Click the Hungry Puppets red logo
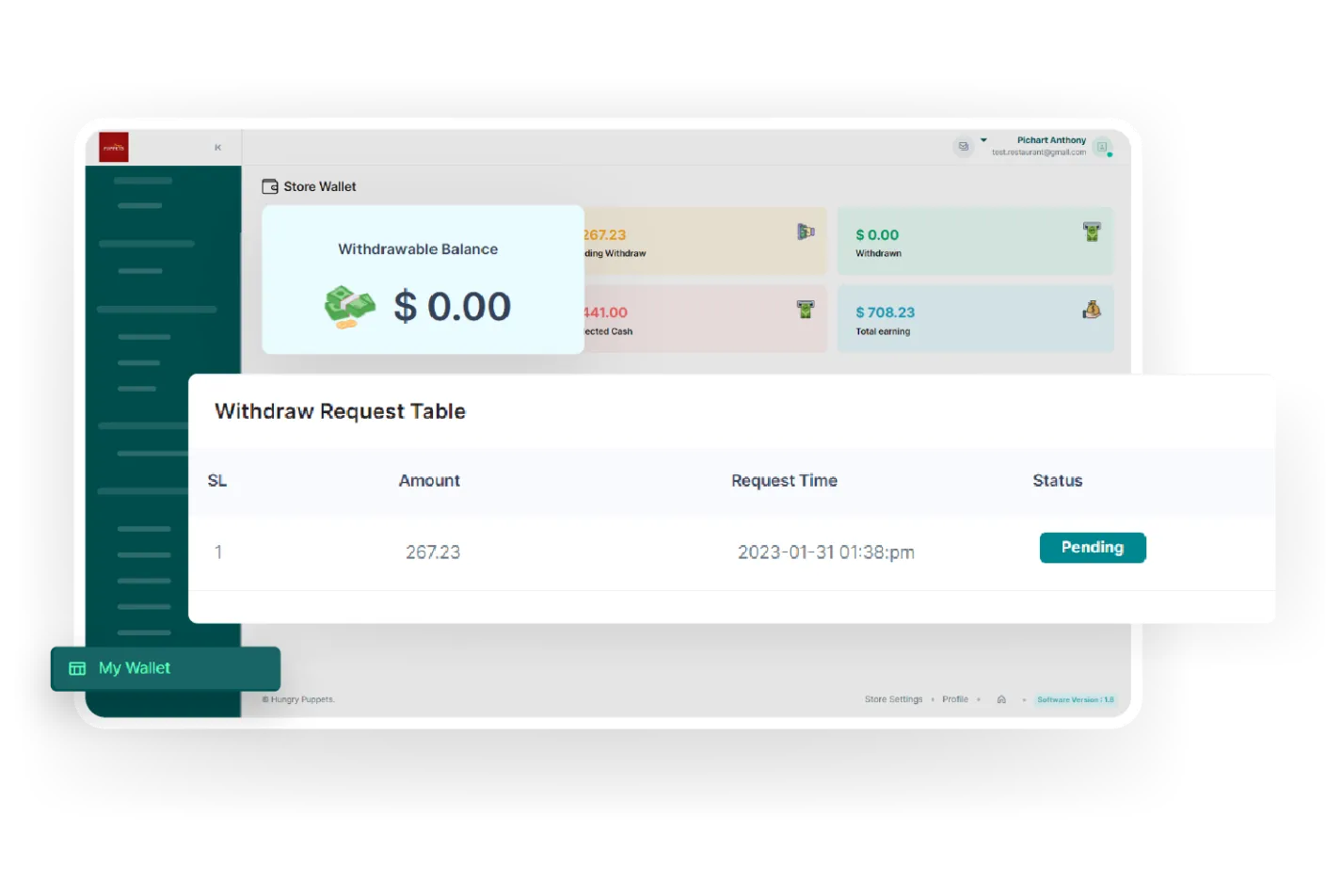 click(114, 147)
